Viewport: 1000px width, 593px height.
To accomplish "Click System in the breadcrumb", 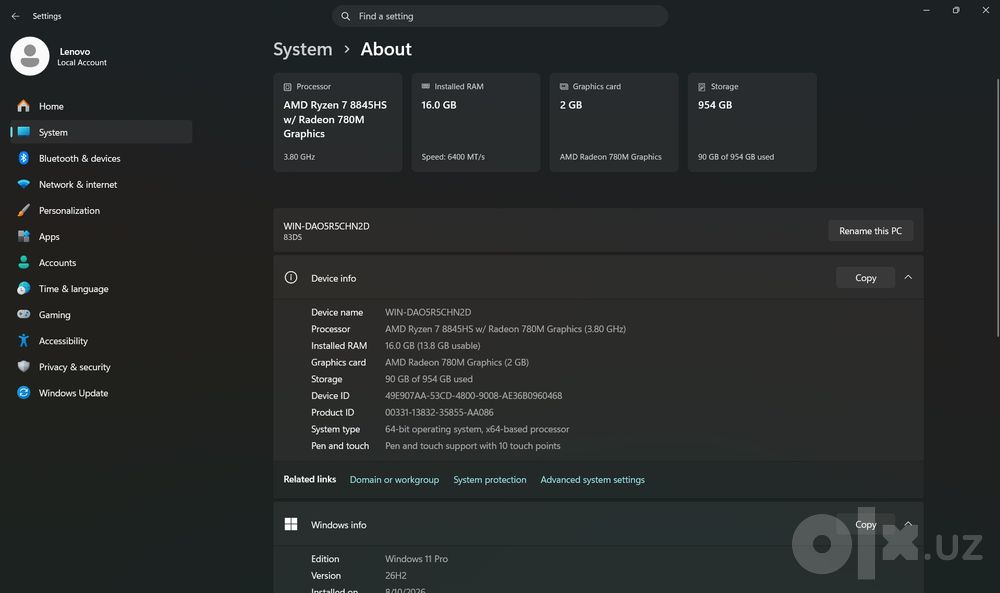I will tap(303, 49).
